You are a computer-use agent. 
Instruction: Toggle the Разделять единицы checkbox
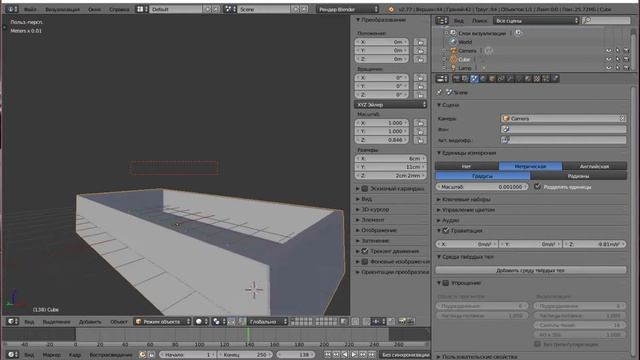[x=537, y=187]
